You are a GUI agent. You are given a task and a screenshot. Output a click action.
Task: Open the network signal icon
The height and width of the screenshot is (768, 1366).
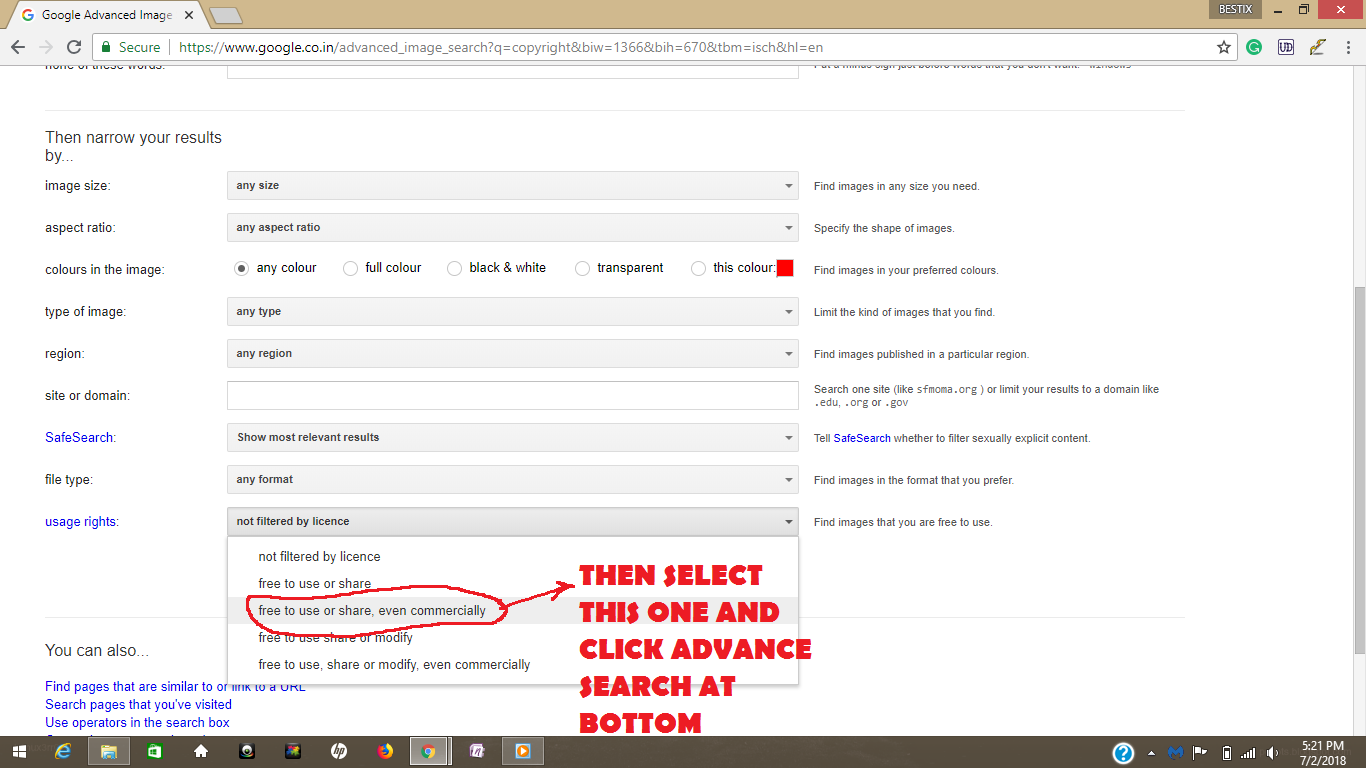(x=1249, y=753)
